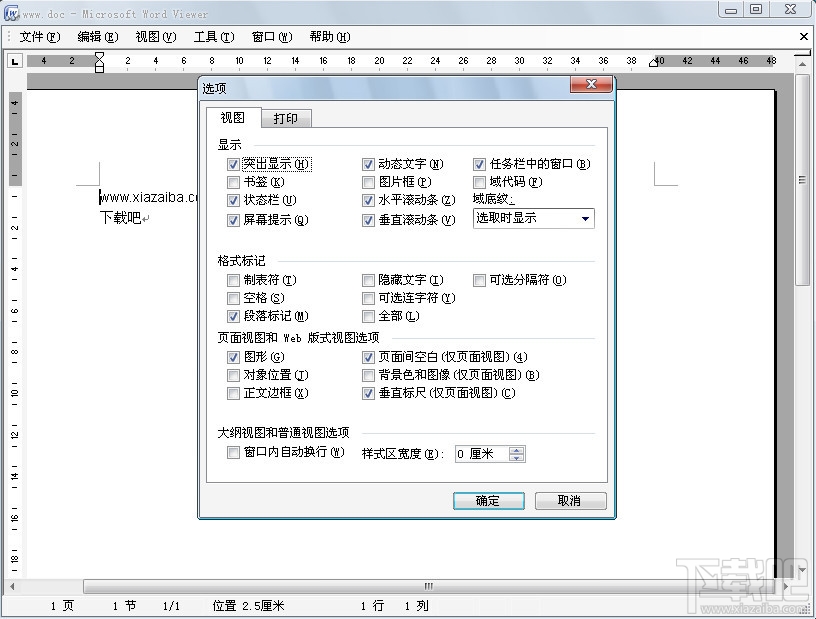This screenshot has width=816, height=619.
Task: Disable the 水平滚动条 checkbox
Action: [x=369, y=200]
